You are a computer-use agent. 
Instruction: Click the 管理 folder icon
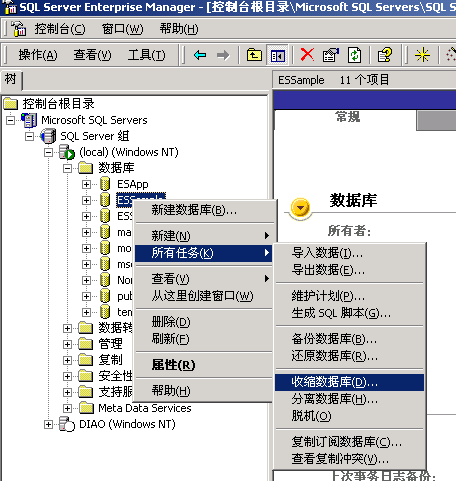click(86, 344)
